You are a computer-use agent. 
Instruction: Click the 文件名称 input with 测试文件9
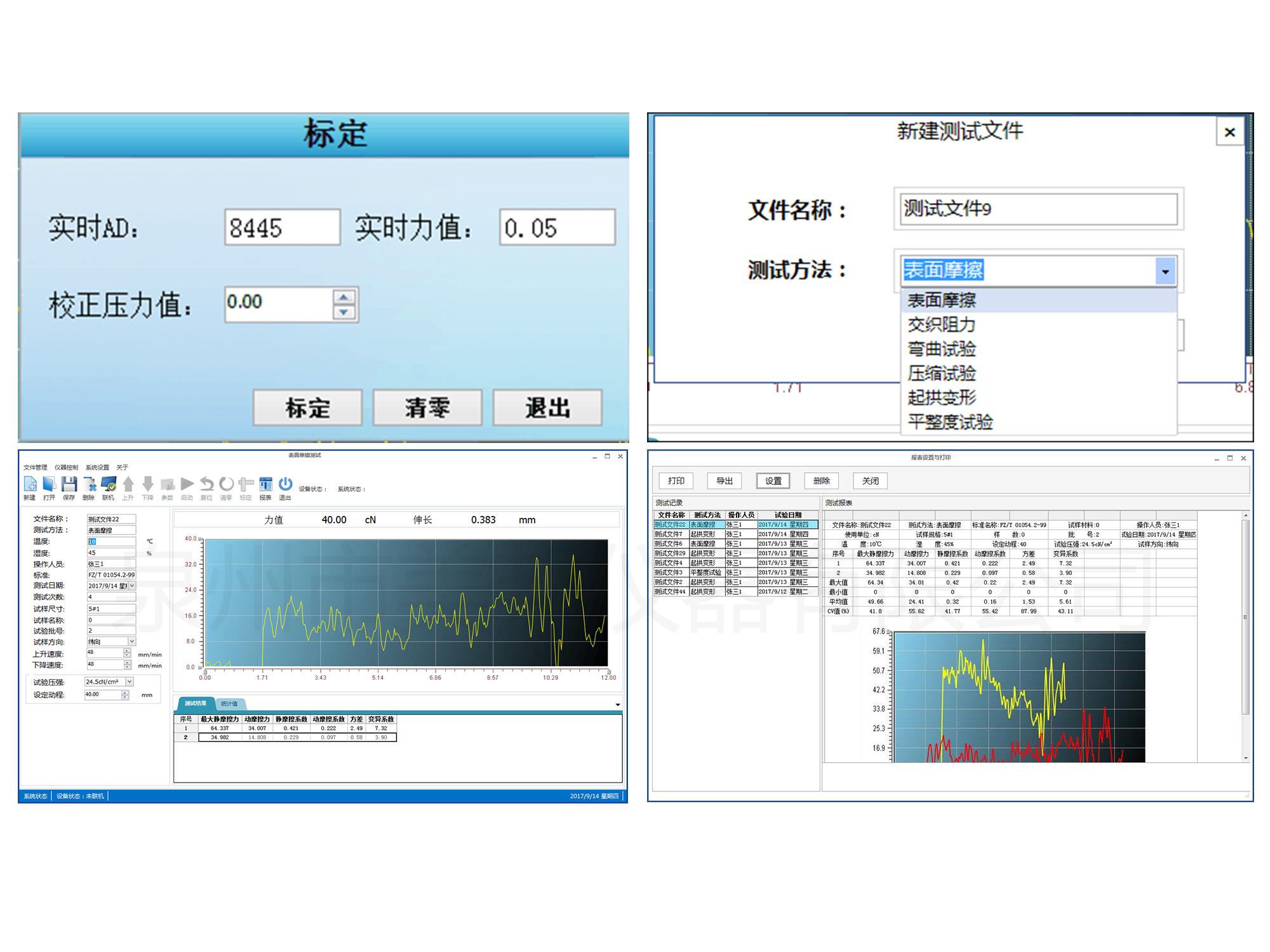pos(1038,209)
